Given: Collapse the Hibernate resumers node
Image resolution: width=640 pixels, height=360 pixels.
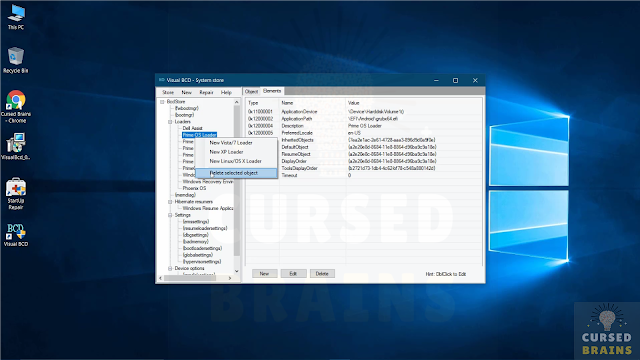Looking at the screenshot, I should (170, 202).
